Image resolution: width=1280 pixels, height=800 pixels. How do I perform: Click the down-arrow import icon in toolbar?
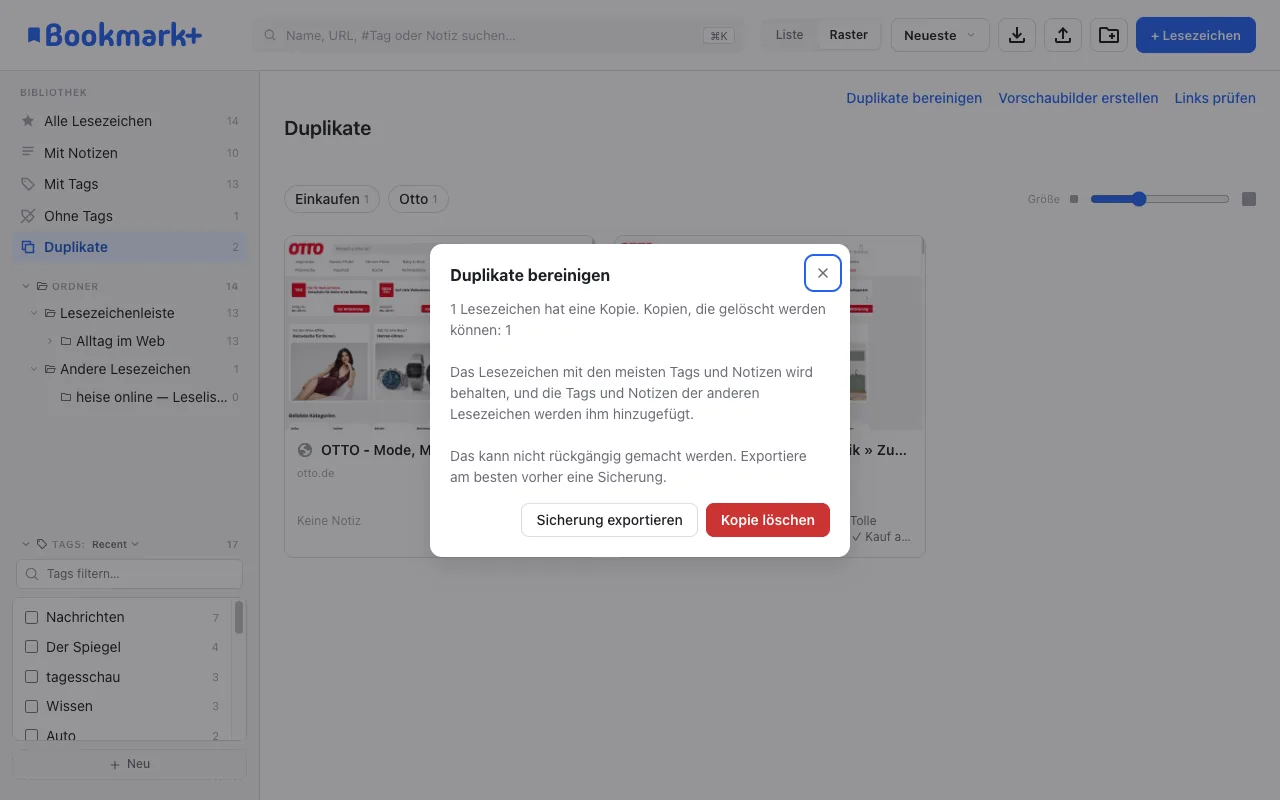click(1017, 35)
